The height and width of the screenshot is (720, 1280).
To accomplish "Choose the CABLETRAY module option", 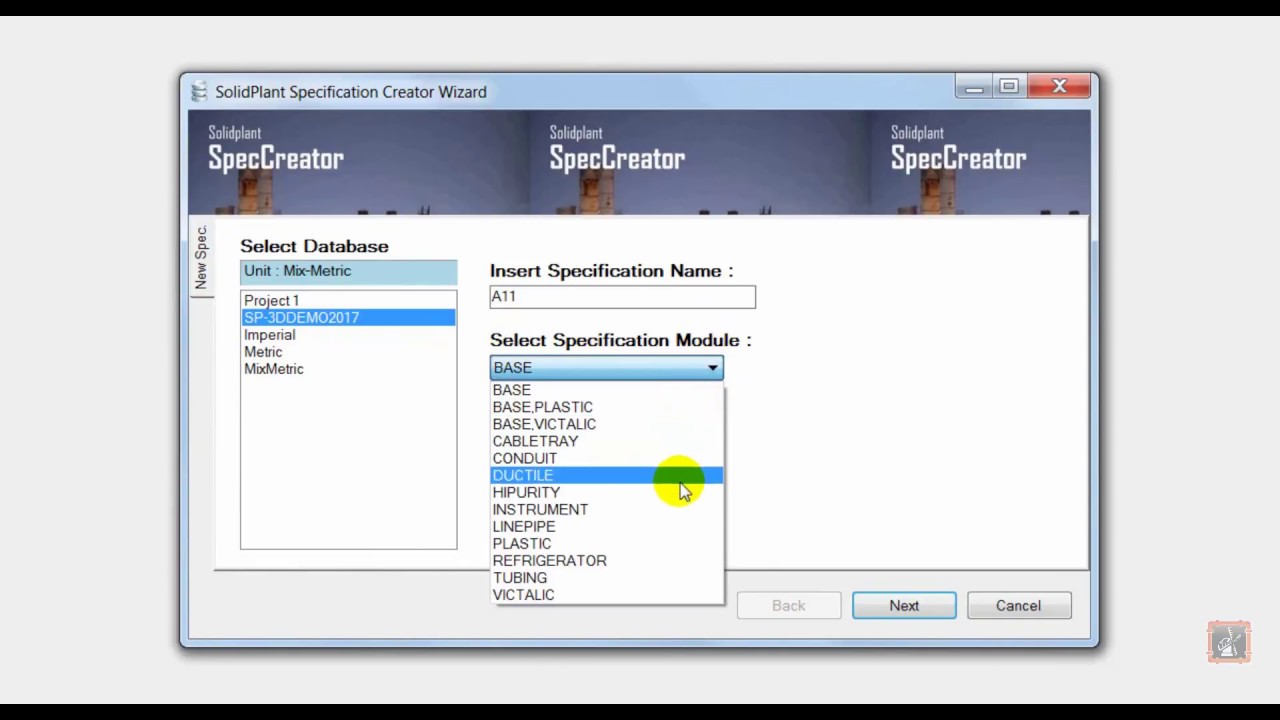I will [x=606, y=441].
